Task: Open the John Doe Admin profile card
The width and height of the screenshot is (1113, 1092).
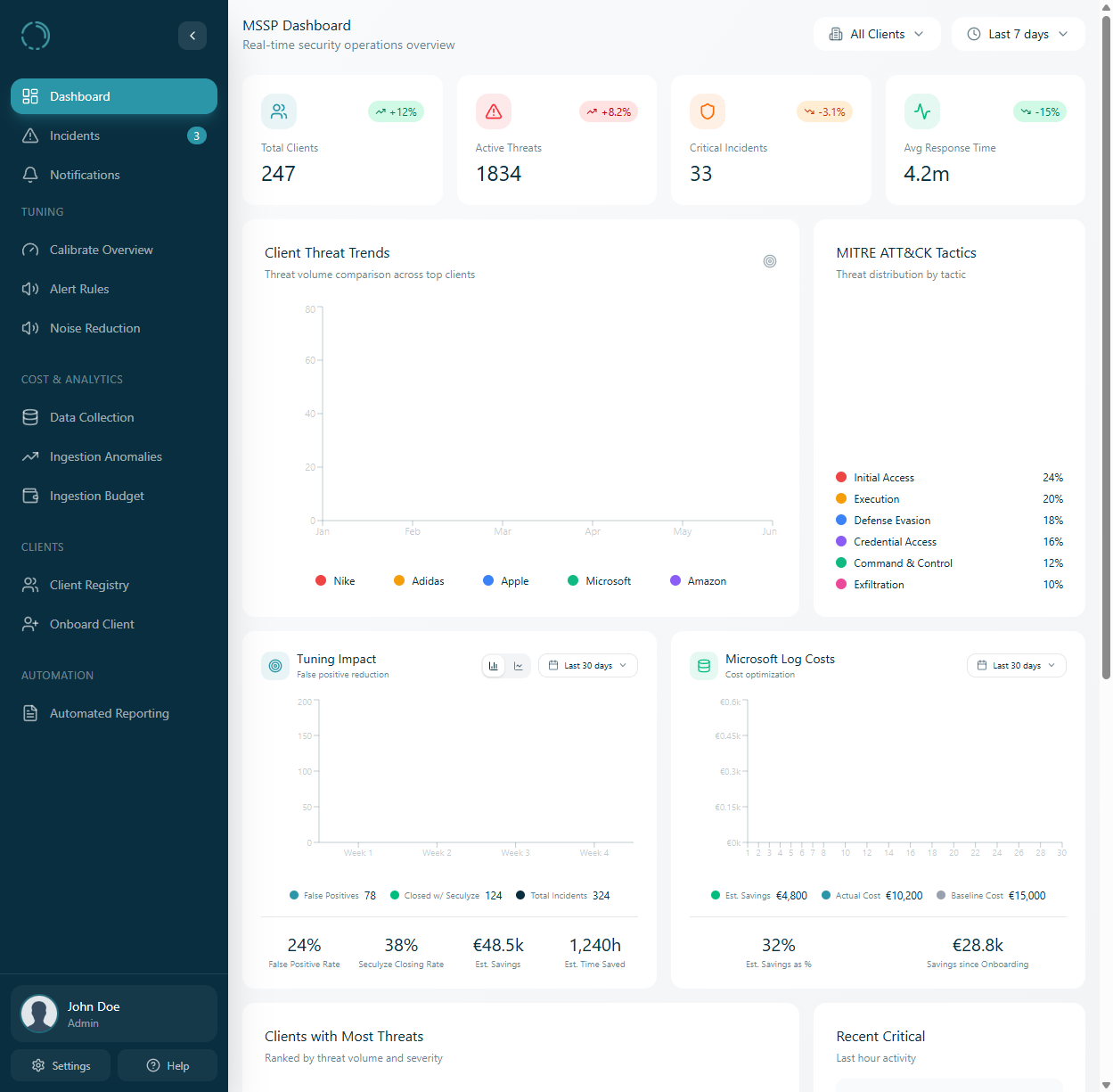Action: 114,1014
